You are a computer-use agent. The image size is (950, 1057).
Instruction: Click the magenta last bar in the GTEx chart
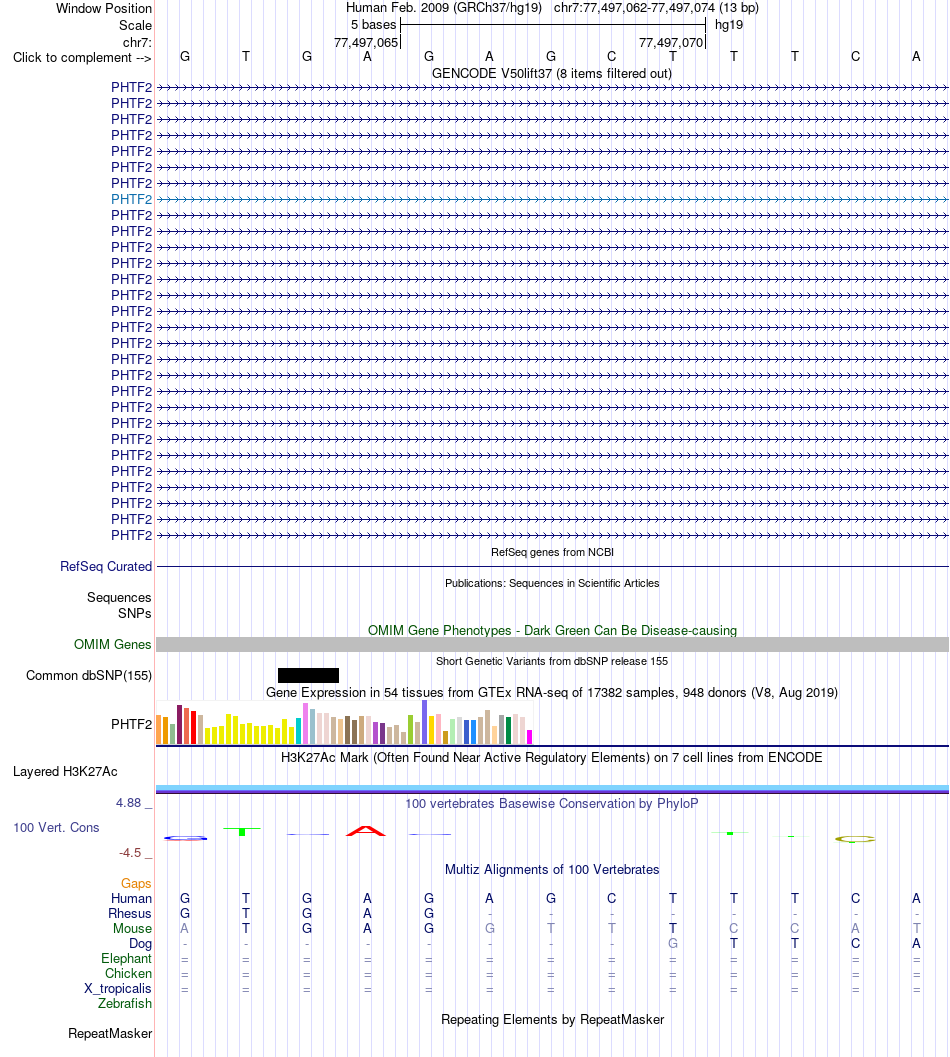coord(529,737)
